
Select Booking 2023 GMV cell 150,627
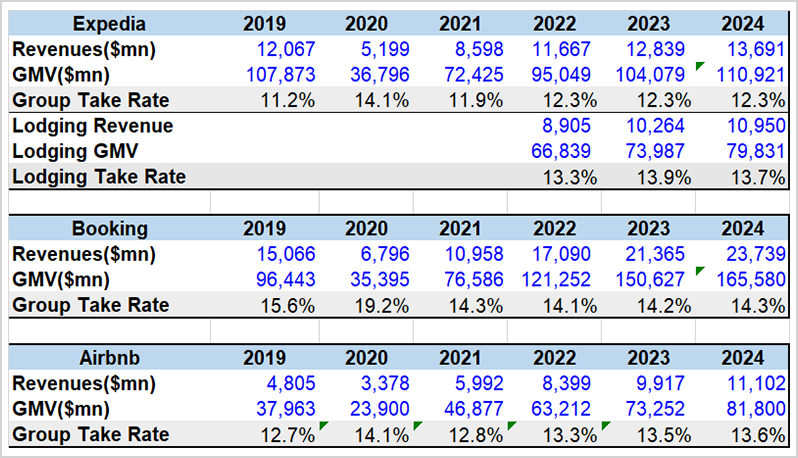(x=650, y=279)
